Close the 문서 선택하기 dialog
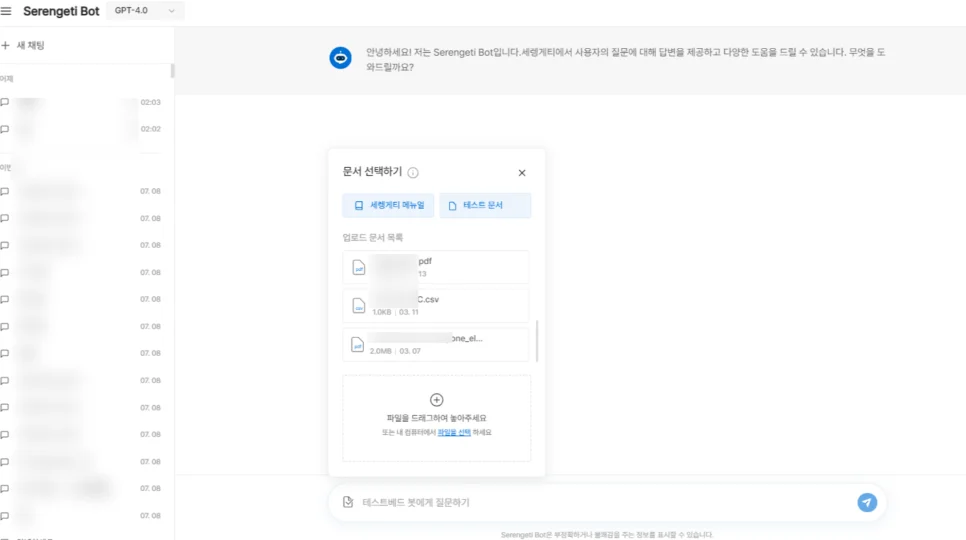Image resolution: width=966 pixels, height=540 pixels. coord(522,173)
